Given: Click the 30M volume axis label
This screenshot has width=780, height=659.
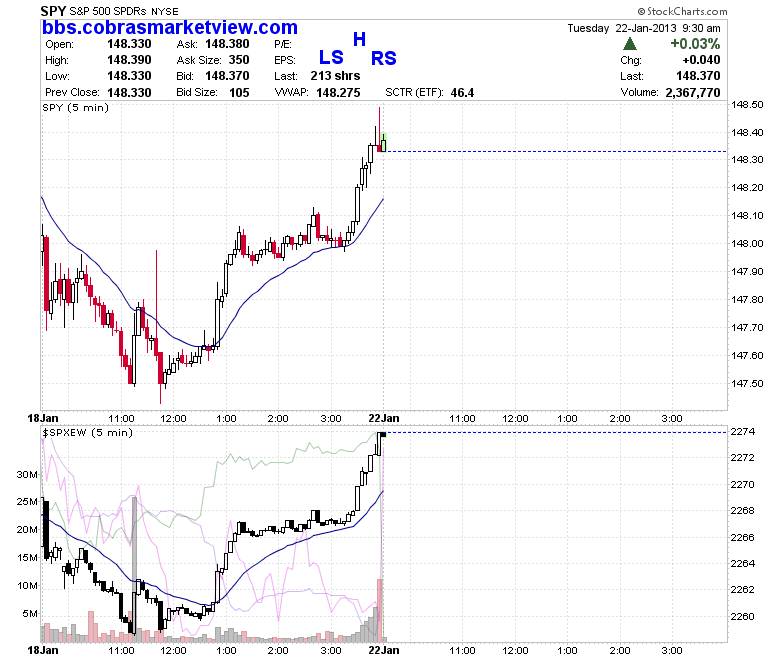Looking at the screenshot, I should (x=27, y=474).
